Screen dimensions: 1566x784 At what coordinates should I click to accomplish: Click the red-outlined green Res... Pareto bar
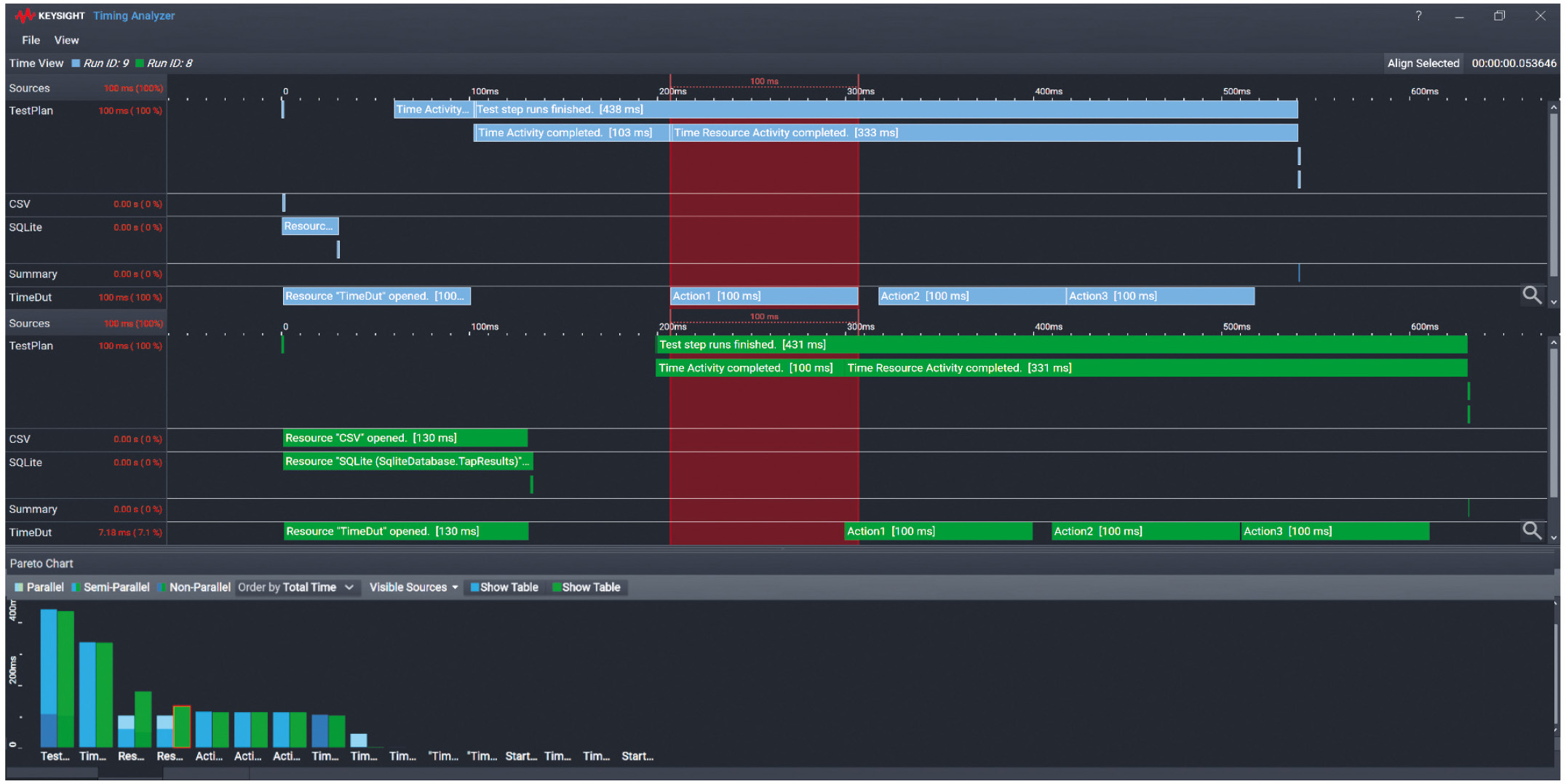[x=182, y=727]
